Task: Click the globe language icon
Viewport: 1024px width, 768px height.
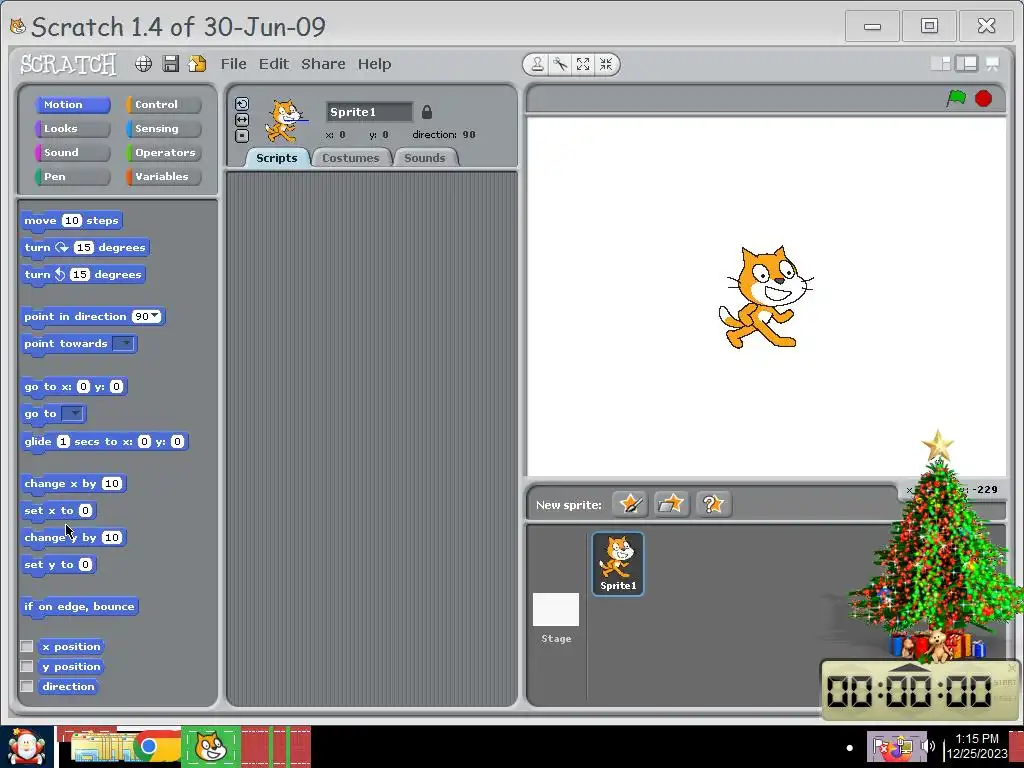Action: tap(143, 63)
